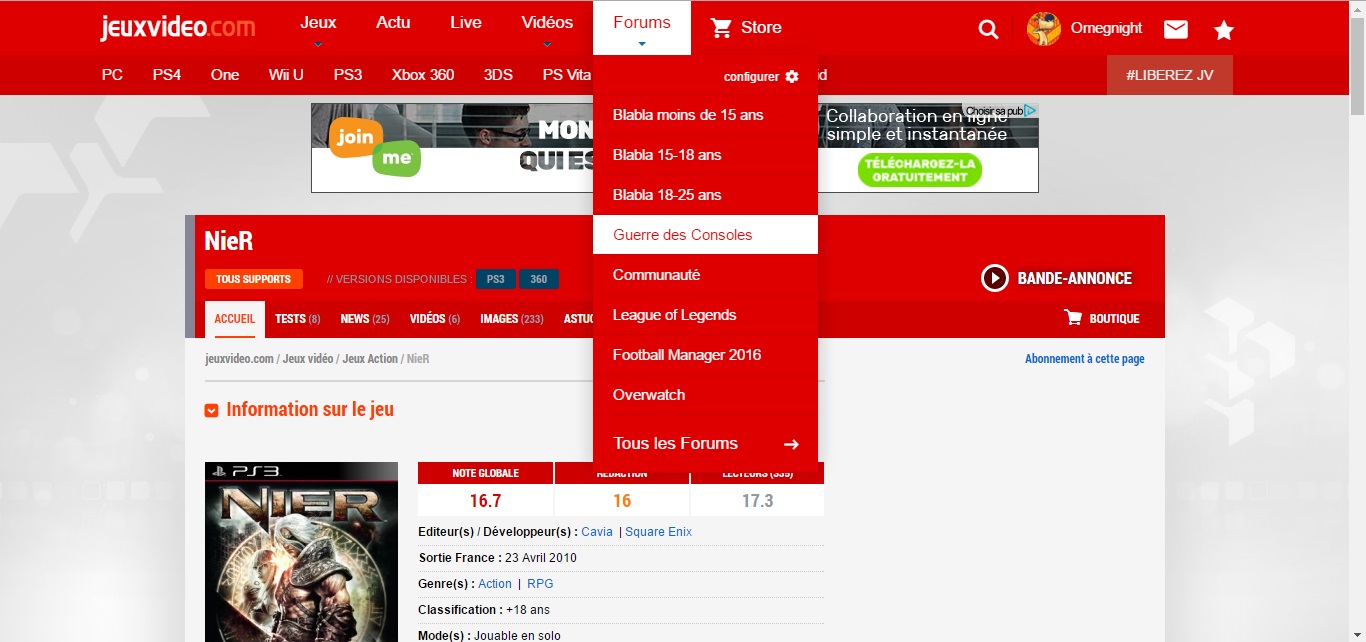This screenshot has width=1366, height=642.
Task: Go to the PS Vita platform section
Action: pyautogui.click(x=566, y=75)
